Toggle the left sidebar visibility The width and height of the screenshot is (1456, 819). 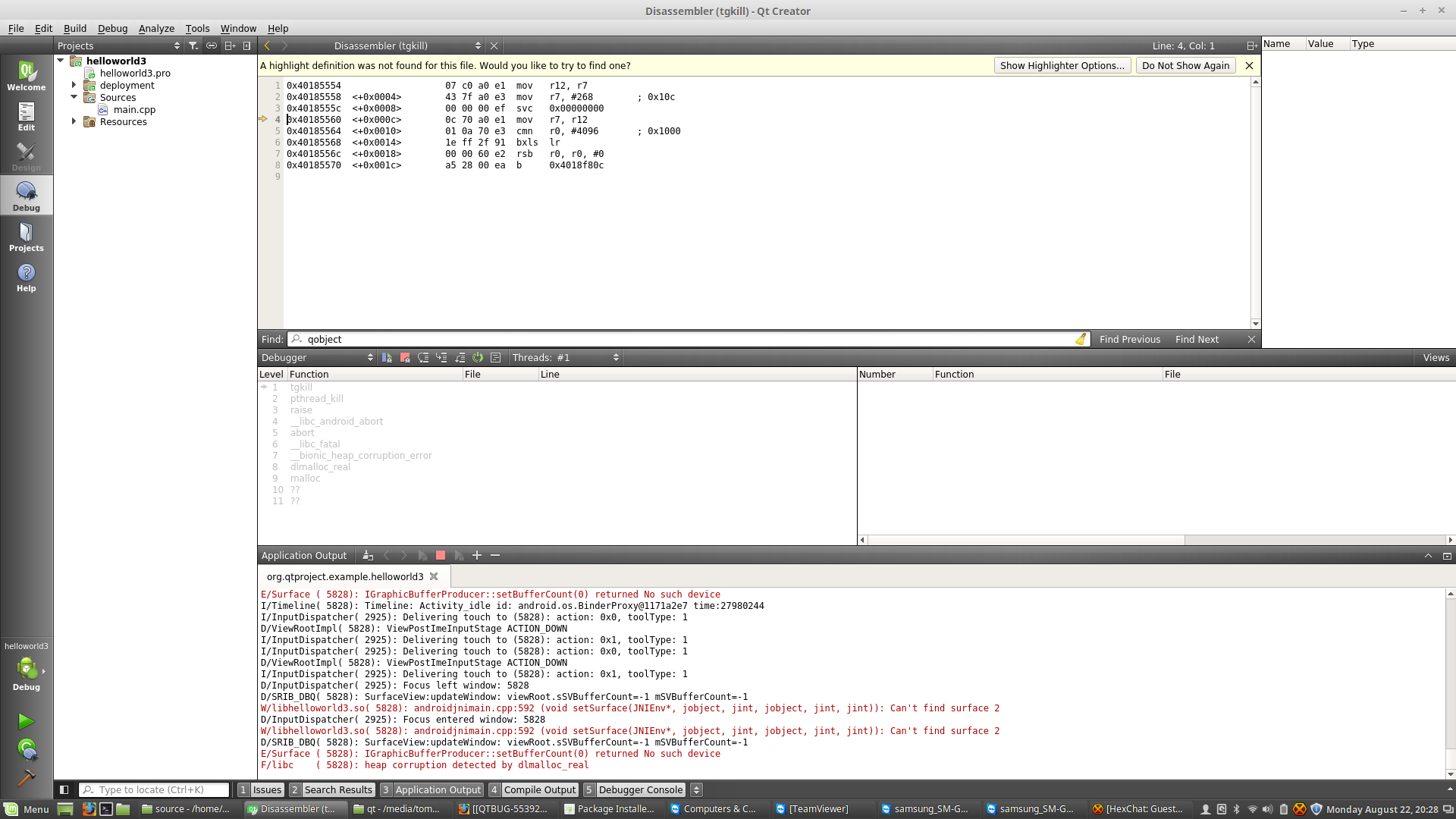coord(64,790)
